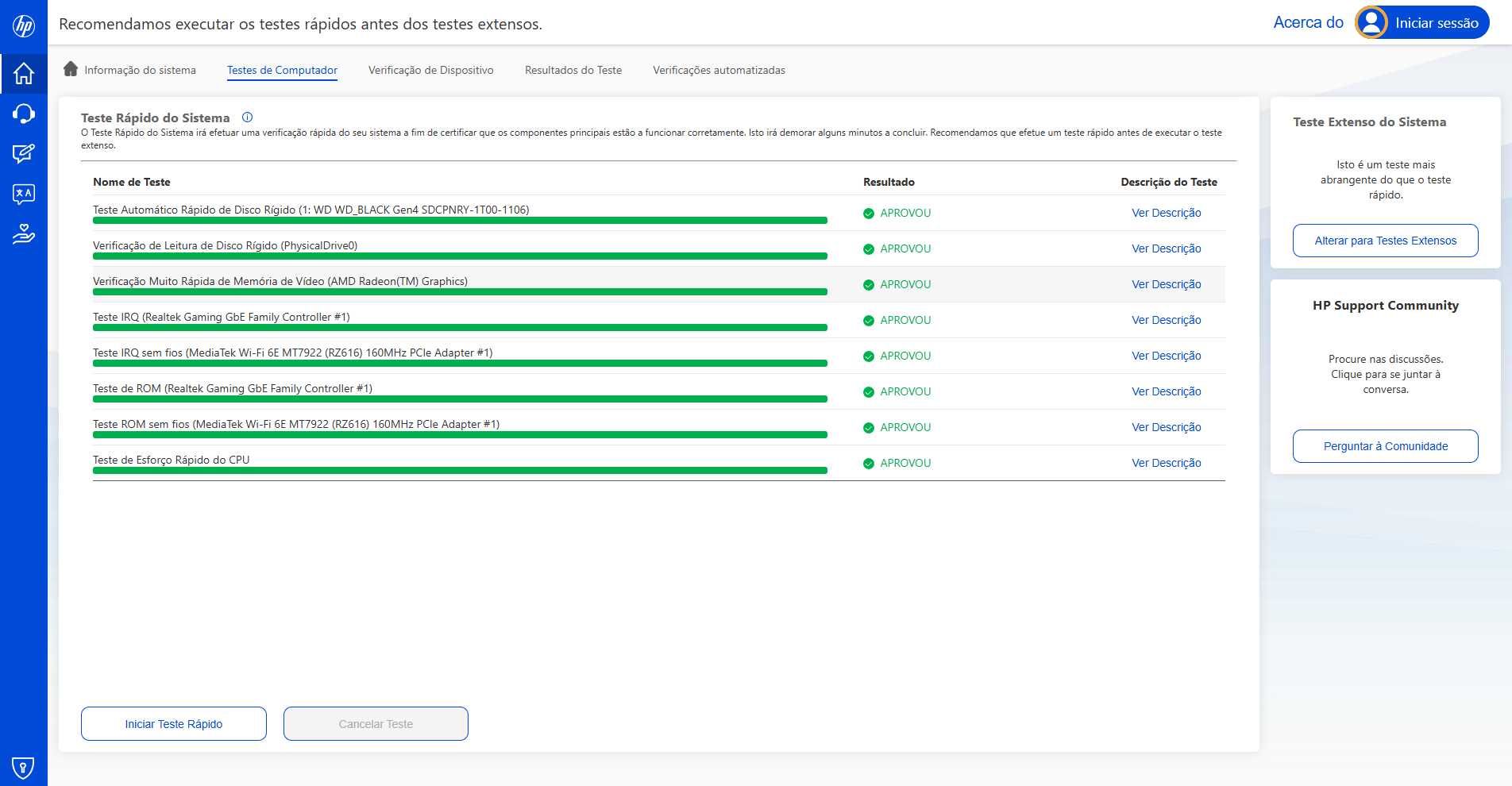Click APROVOU result of CPU stress test

905,463
